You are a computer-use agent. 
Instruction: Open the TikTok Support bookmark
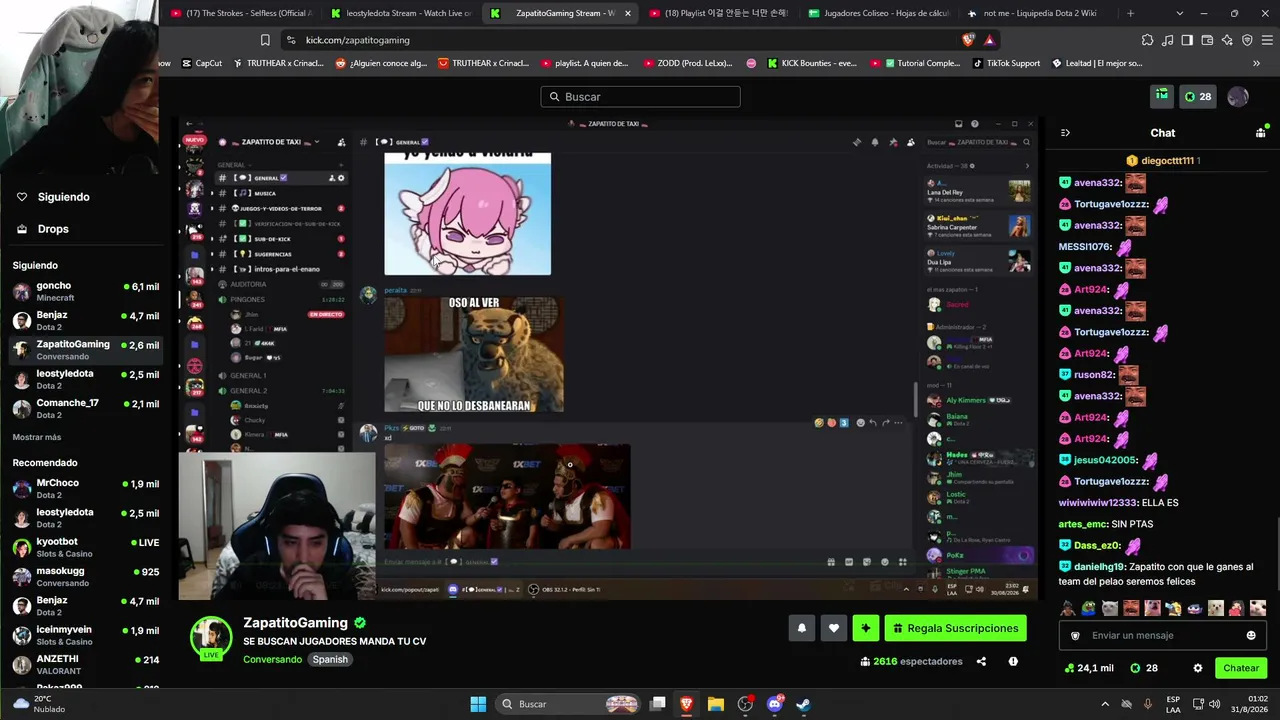click(x=1005, y=63)
